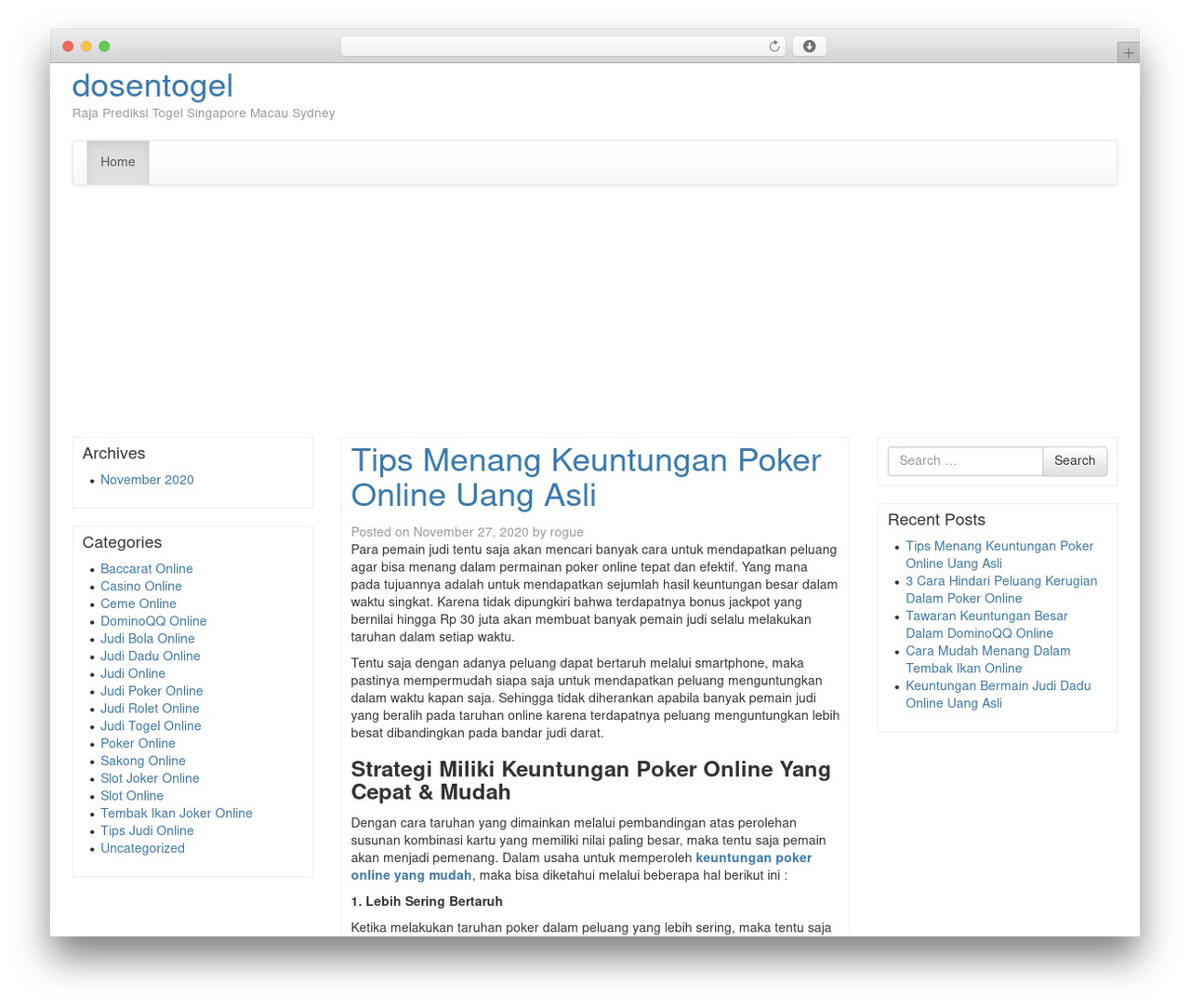The width and height of the screenshot is (1190, 1008).
Task: Open recent post 3 Cara Hindari Peluang Kerugian
Action: pyautogui.click(x=1001, y=590)
